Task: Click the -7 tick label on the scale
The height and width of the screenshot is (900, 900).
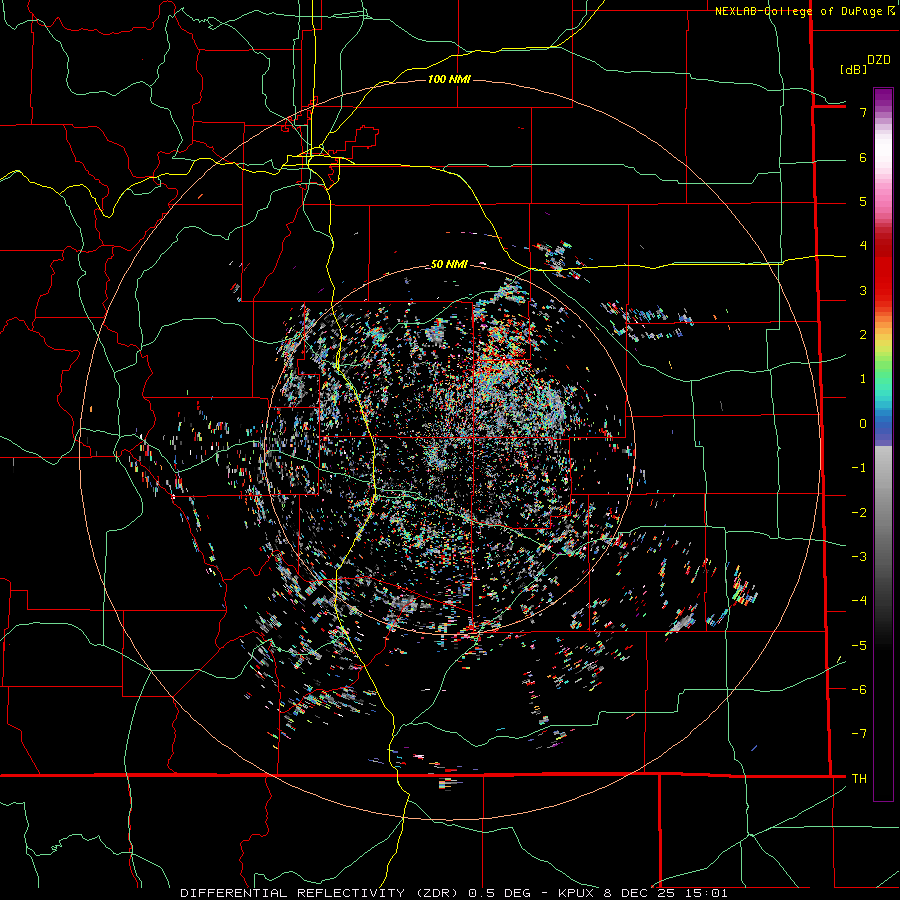Action: point(859,734)
